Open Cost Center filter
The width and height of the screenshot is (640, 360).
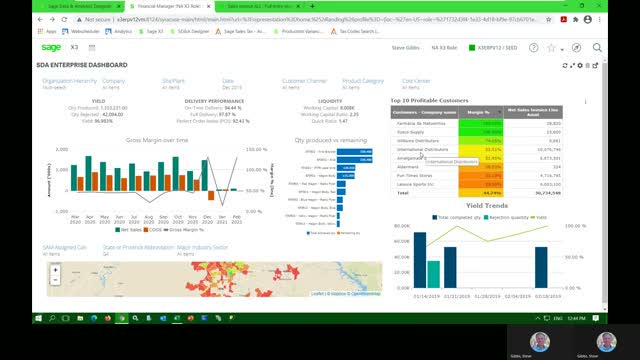coord(416,84)
